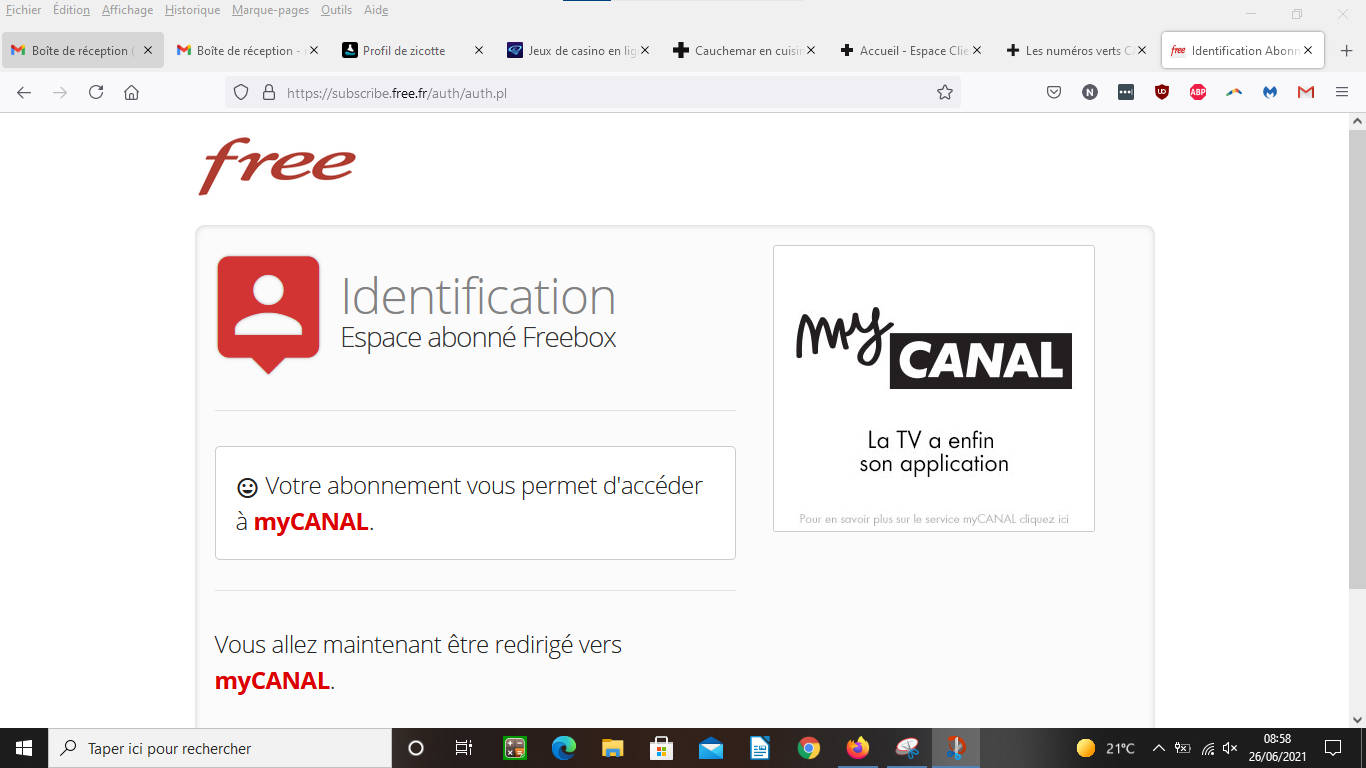Click the taskbar search box
Screen dimensions: 1366x768
220,748
